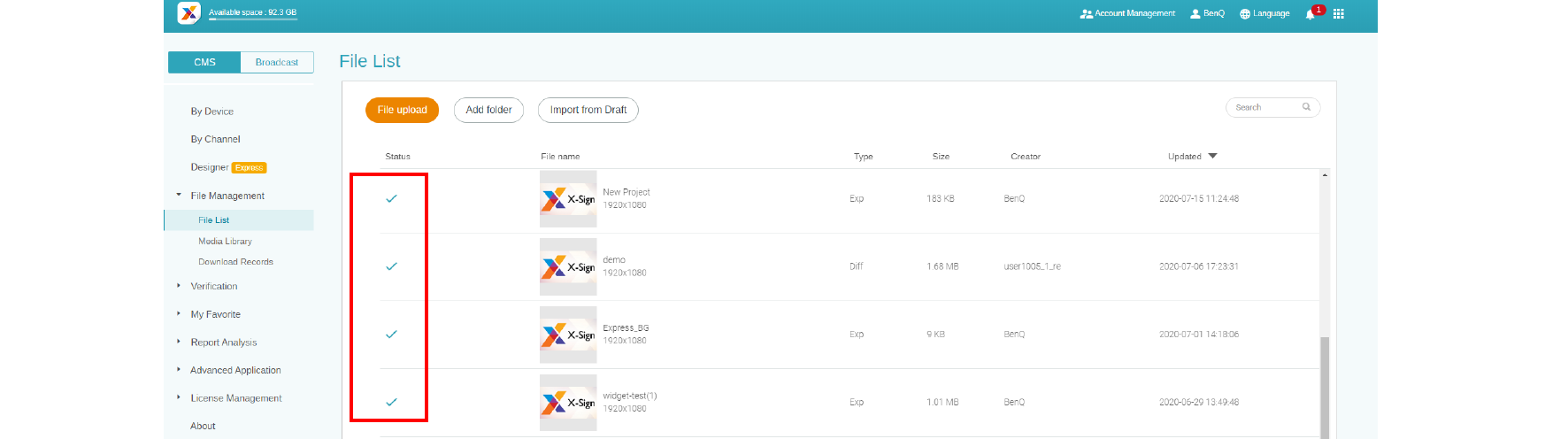Open the BenQ user profile

click(x=1207, y=13)
